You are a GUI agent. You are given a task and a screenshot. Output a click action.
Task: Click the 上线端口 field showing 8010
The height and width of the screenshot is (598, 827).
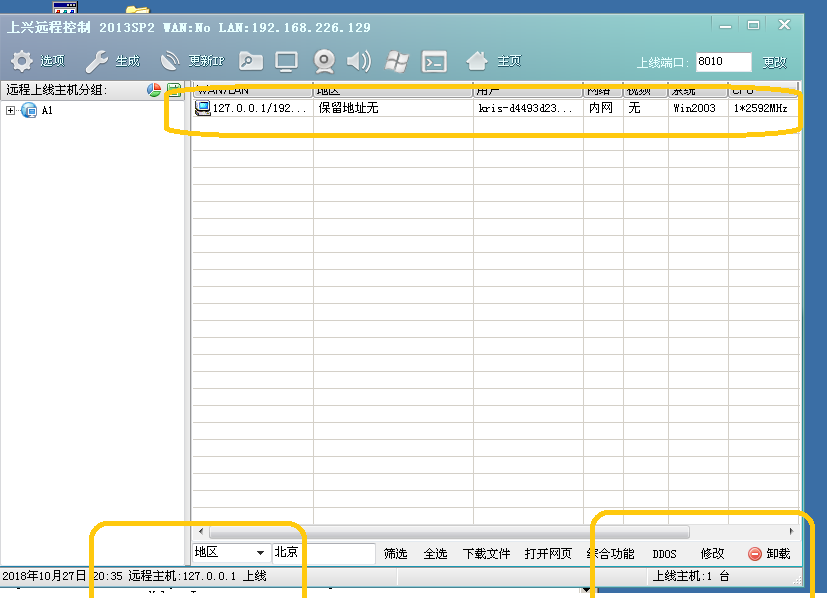pyautogui.click(x=723, y=62)
